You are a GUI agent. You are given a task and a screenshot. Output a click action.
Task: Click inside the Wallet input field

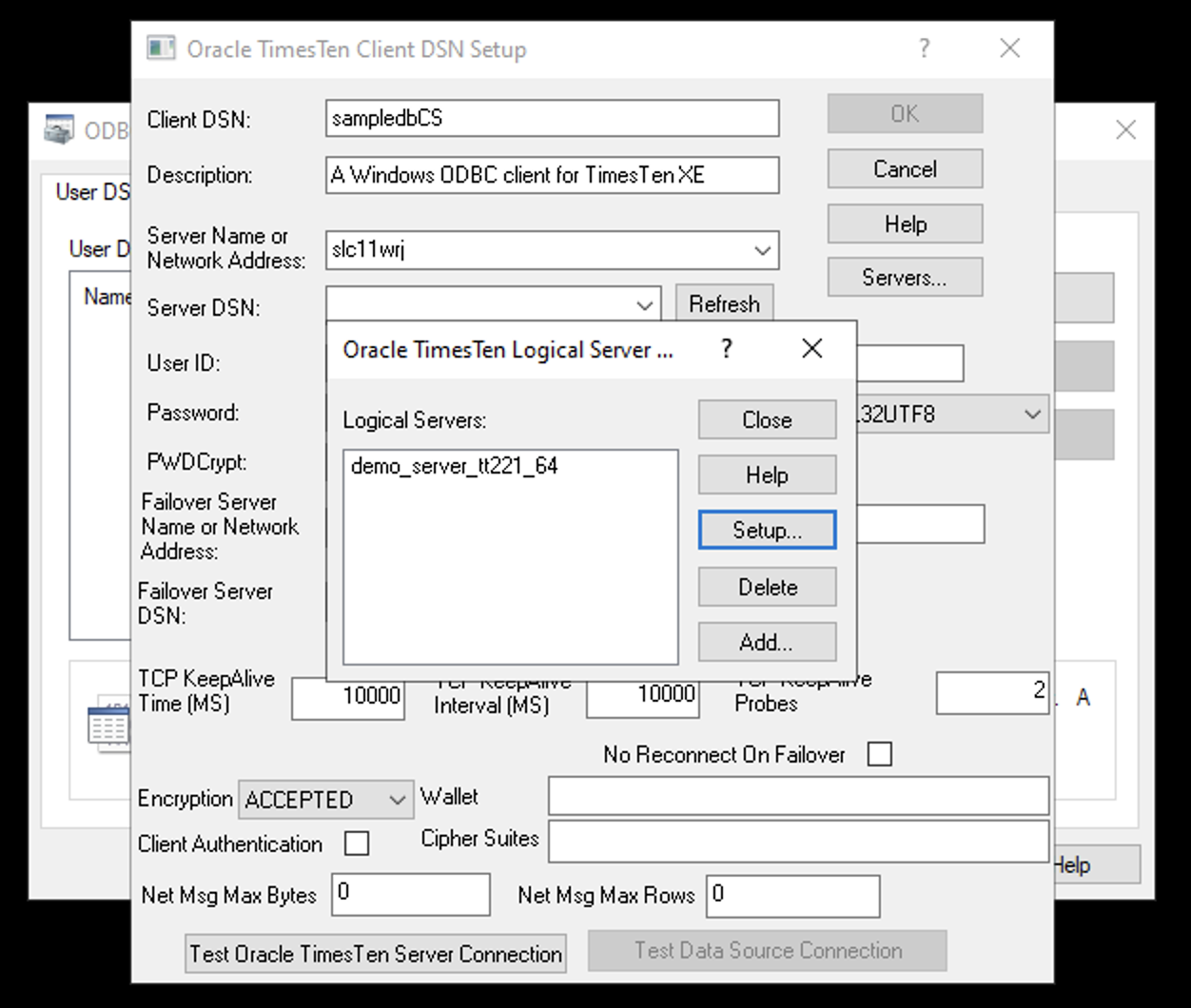(797, 796)
